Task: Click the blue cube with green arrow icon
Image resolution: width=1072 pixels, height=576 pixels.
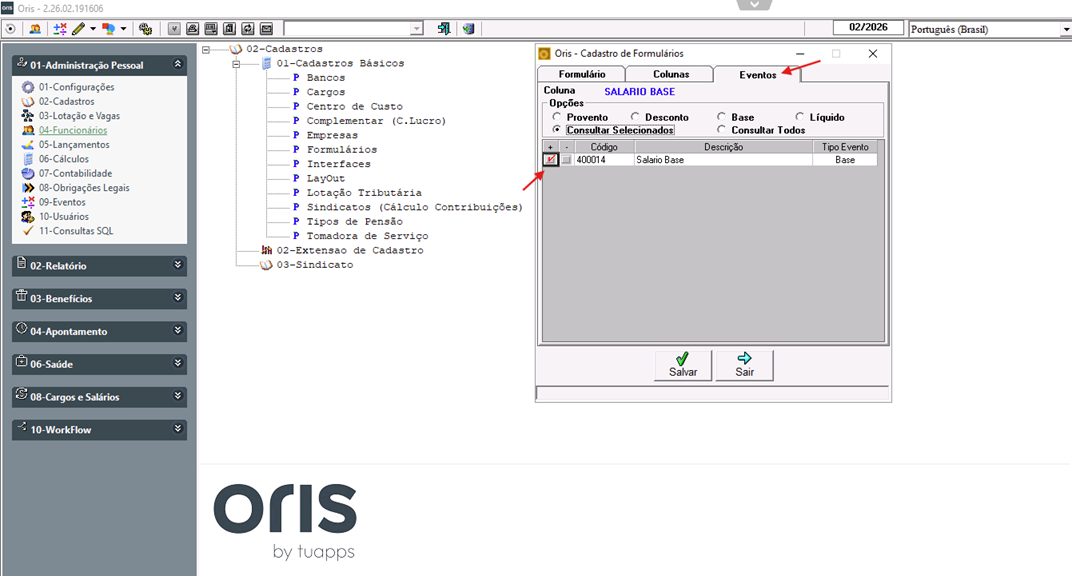Action: (468, 29)
